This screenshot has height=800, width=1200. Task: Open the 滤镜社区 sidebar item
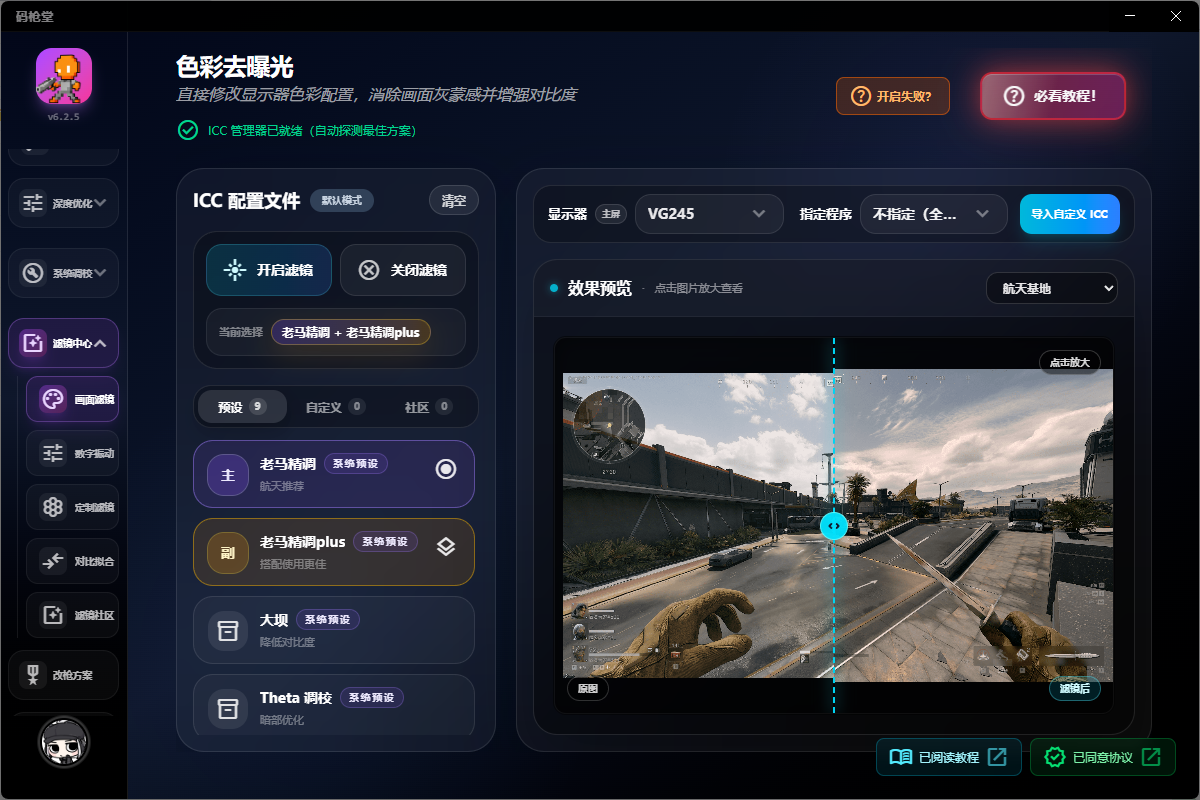pyautogui.click(x=73, y=615)
